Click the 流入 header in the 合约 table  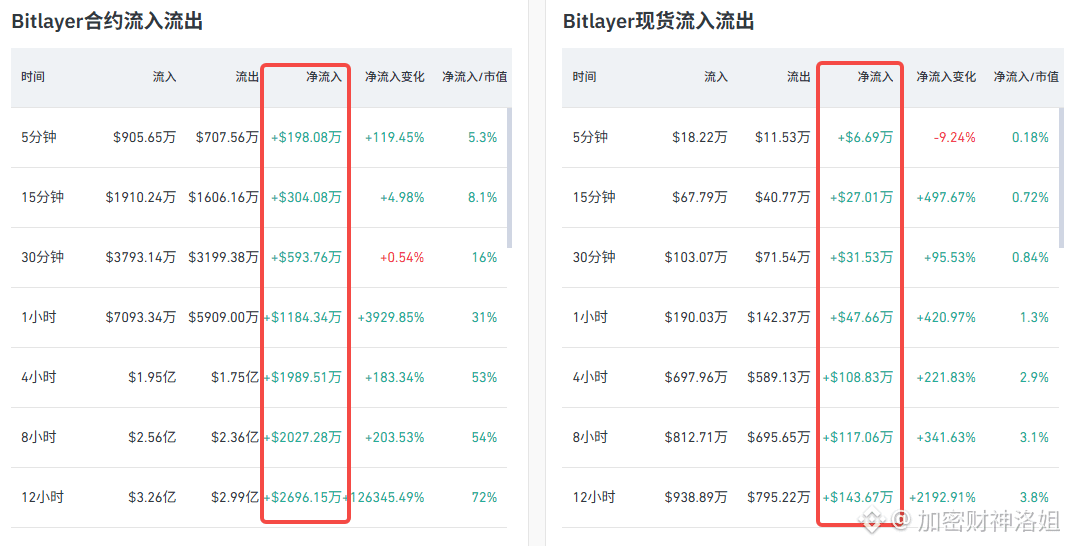coord(164,77)
